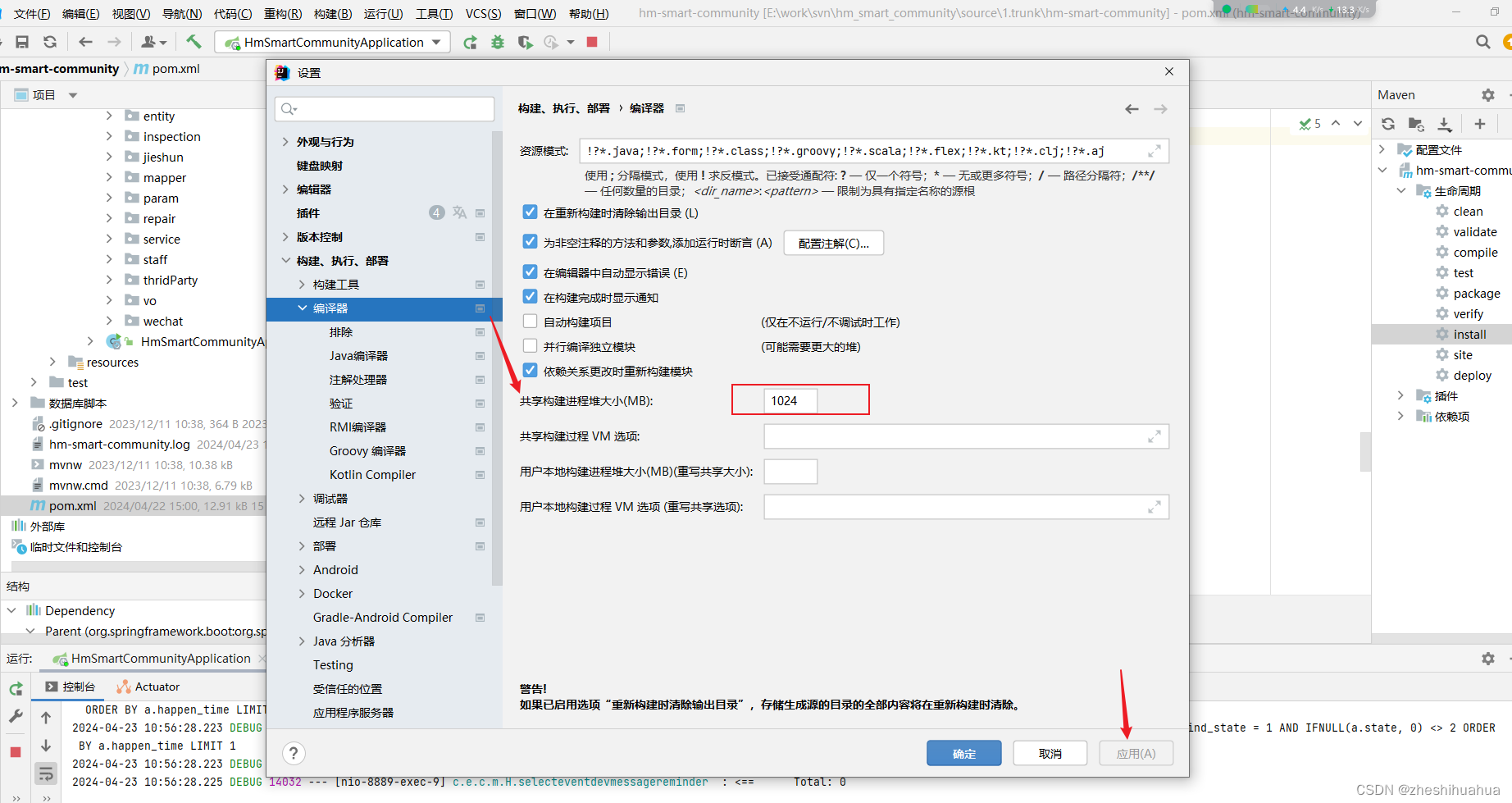Build project with the hammer icon
This screenshot has width=1512, height=803.
click(x=194, y=42)
